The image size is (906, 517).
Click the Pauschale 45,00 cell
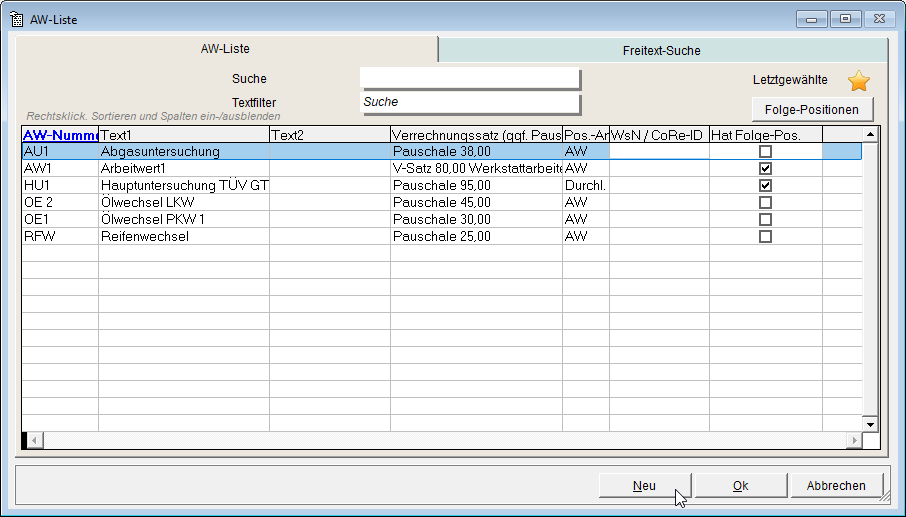pyautogui.click(x=477, y=202)
